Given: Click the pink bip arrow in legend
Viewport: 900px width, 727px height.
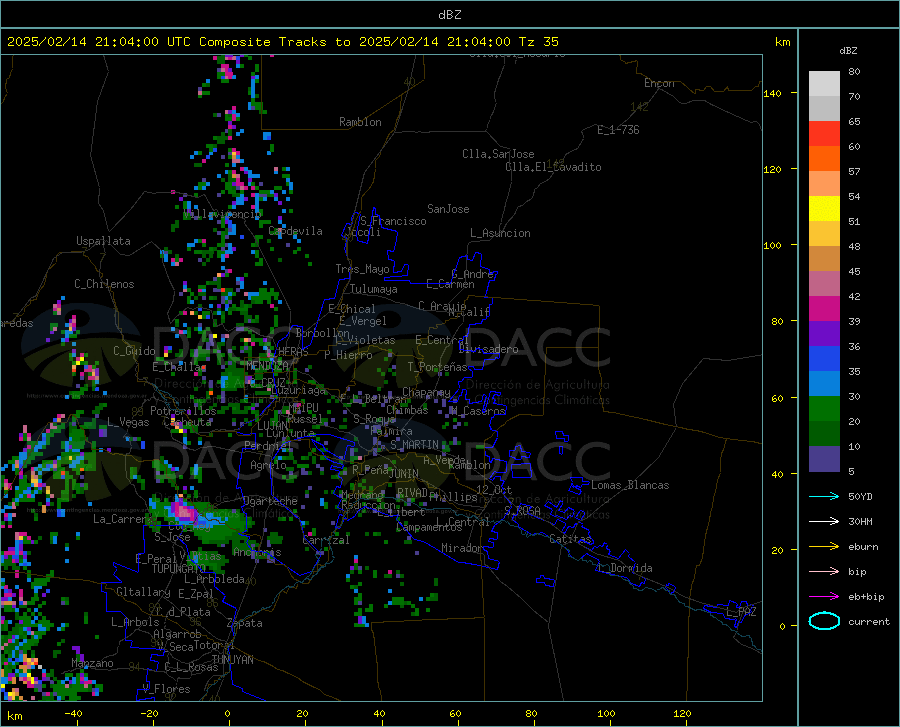Looking at the screenshot, I should 824,572.
